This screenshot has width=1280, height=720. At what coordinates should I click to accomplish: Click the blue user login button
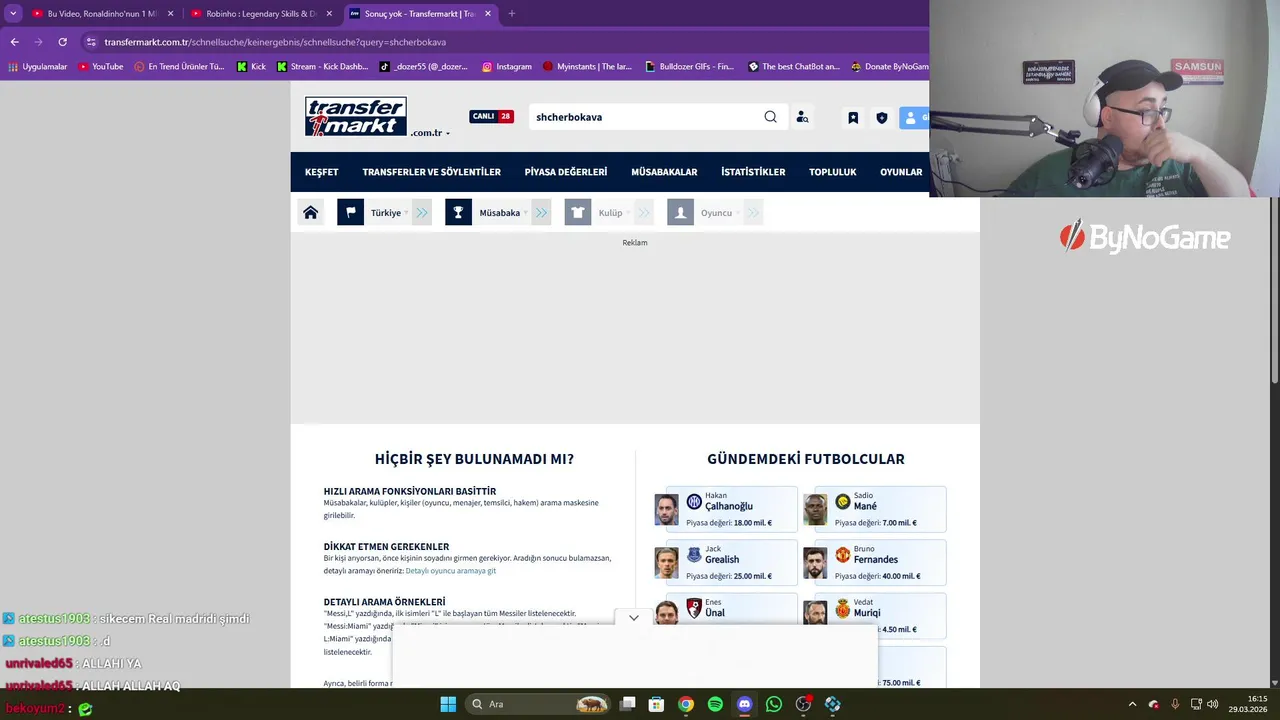[914, 117]
